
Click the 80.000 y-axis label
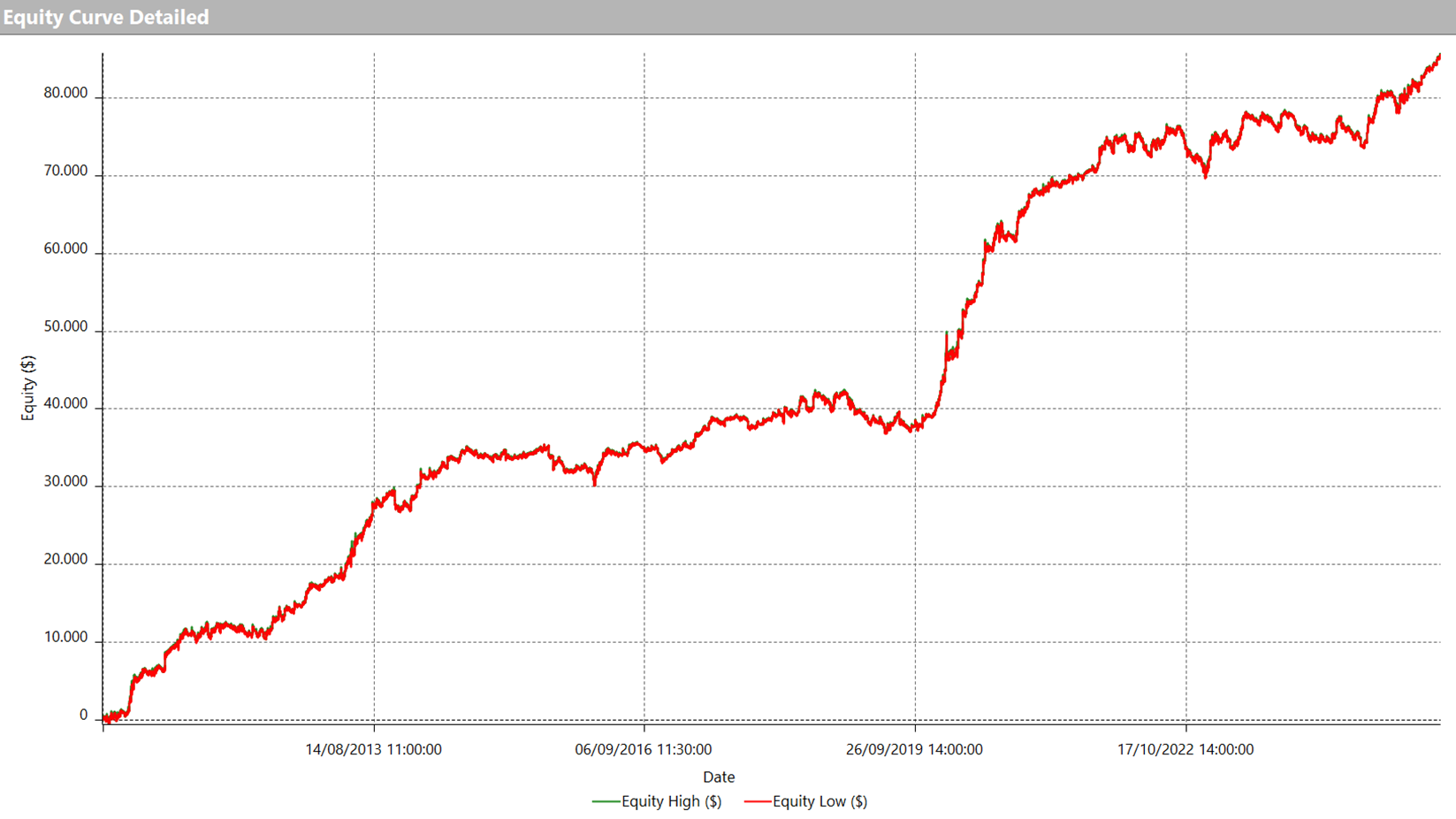coord(65,93)
